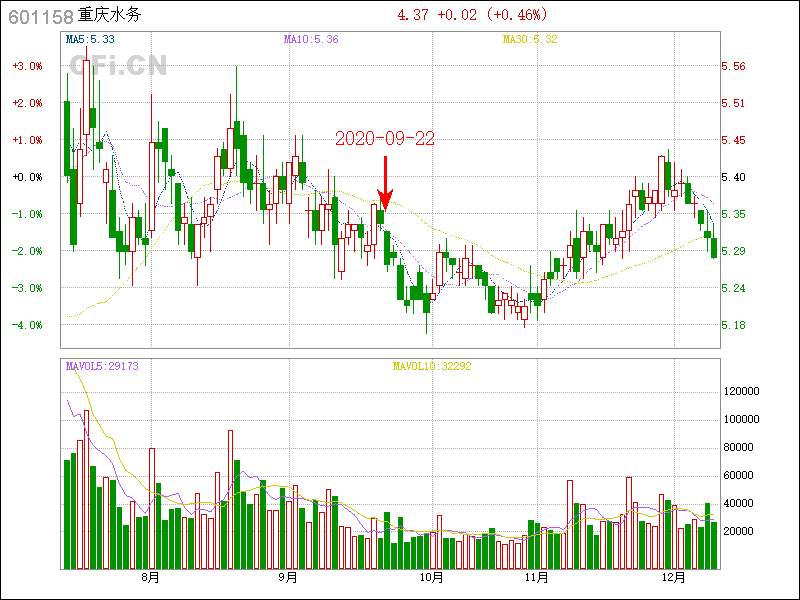Click the MAVOL10:32292 volume label
This screenshot has height=600, width=800.
coord(432,366)
